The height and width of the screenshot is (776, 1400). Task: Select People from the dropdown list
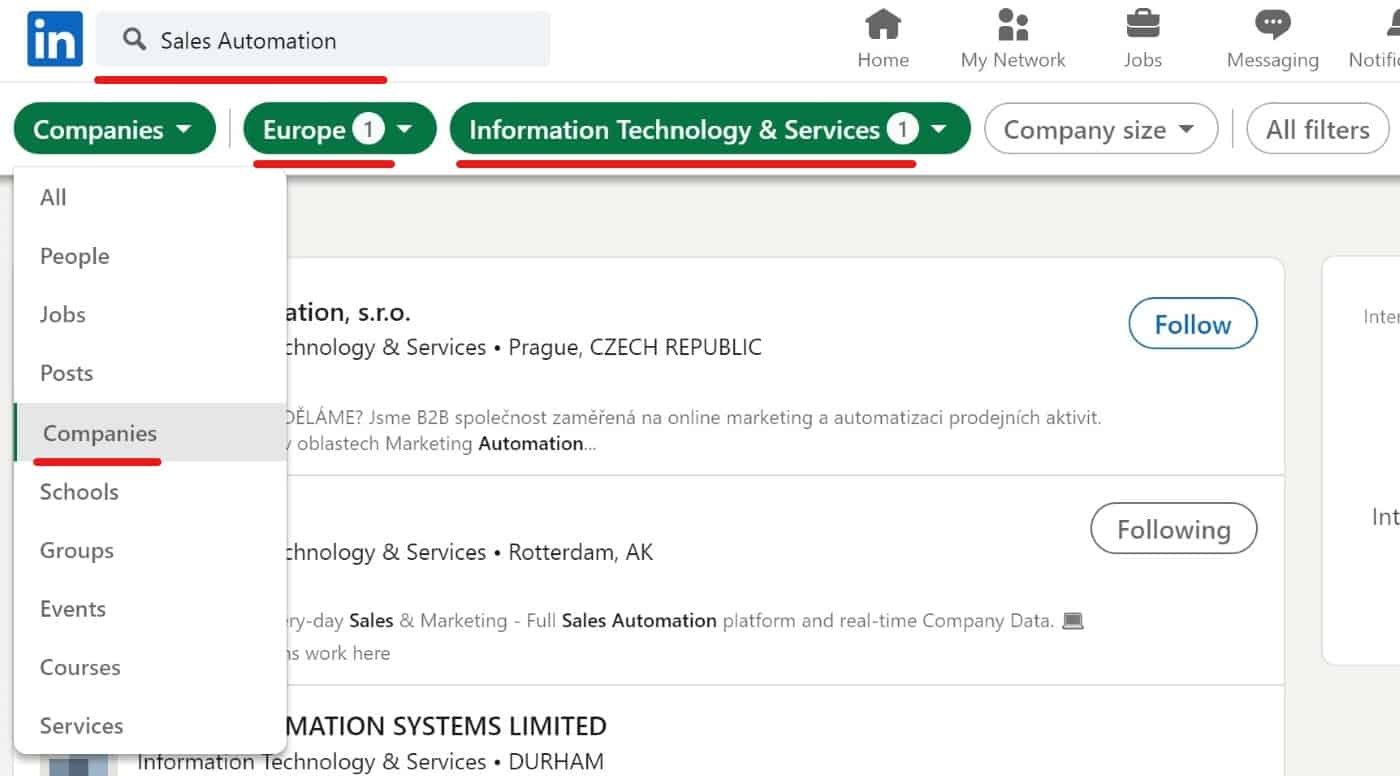(x=75, y=256)
